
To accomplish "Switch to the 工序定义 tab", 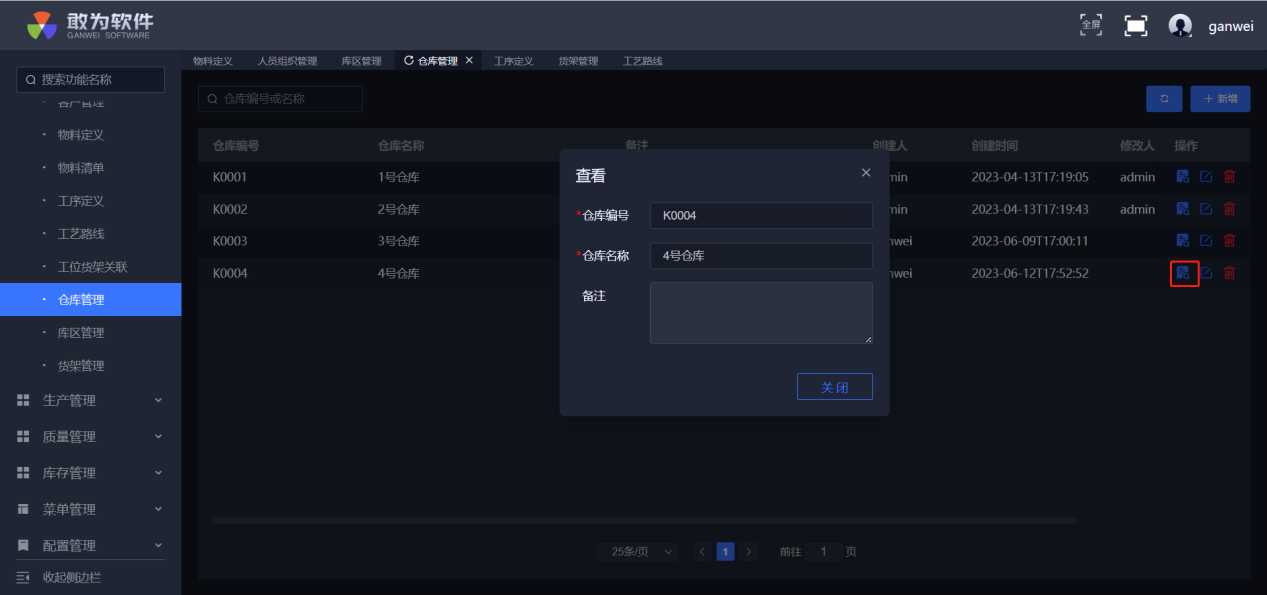I will pos(514,61).
